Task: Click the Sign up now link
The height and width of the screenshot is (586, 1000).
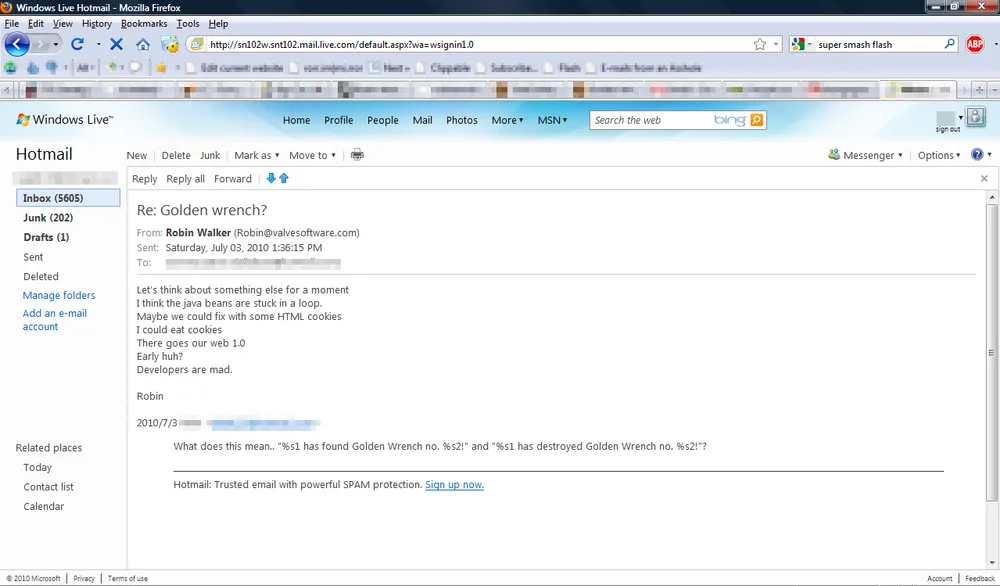Action: [x=454, y=485]
